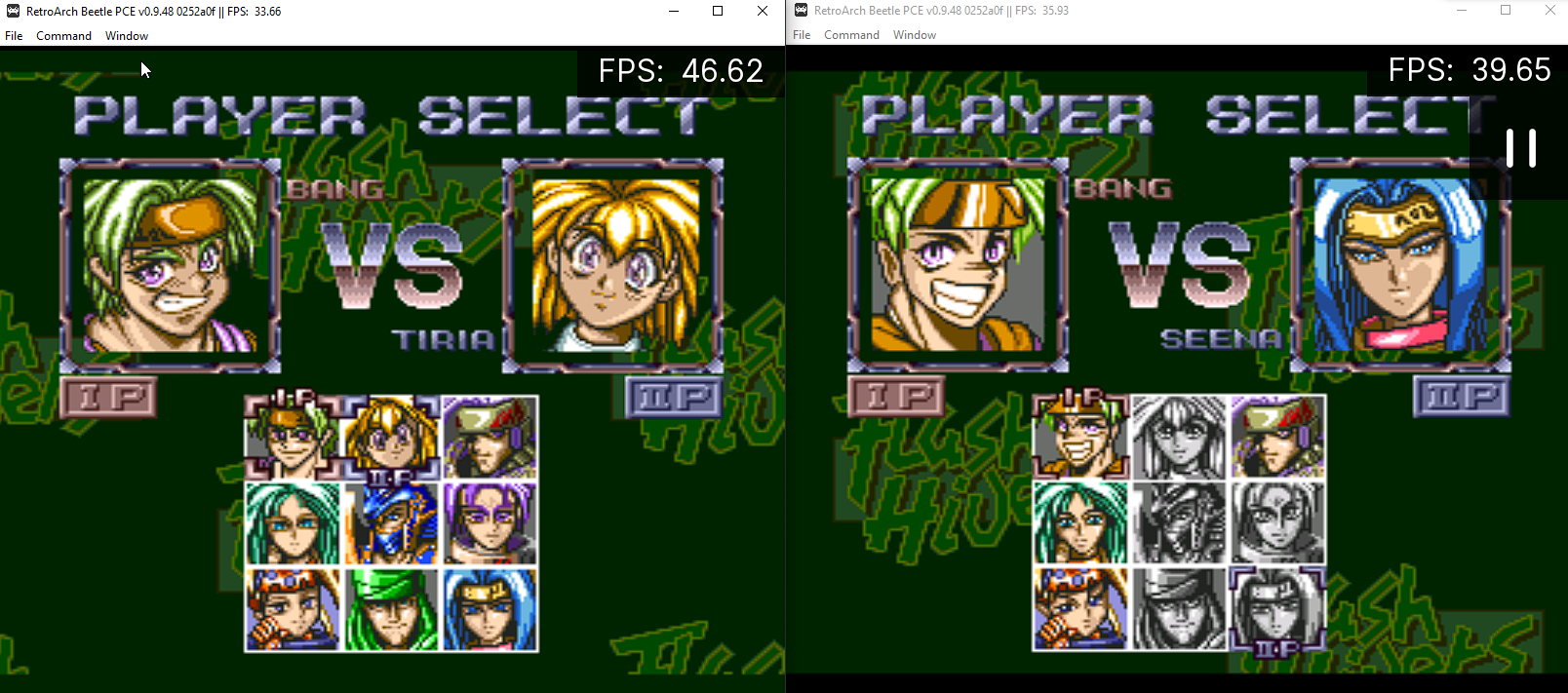Click the "TIRIA" name label in the left window
Viewport: 1568px width, 693px height.
click(444, 340)
